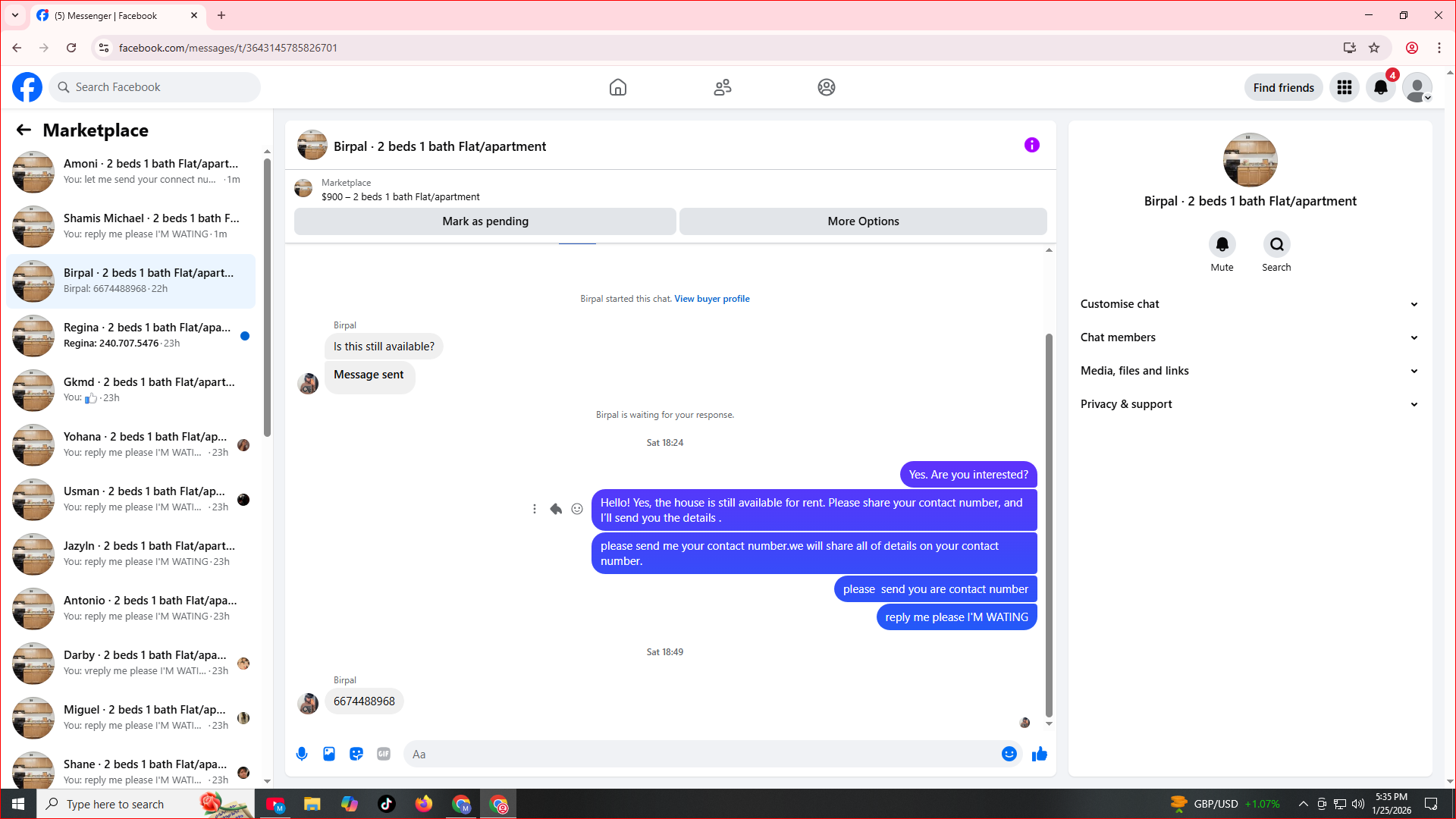Screen dimensions: 1456x819
Task: Click the Windows taskbar search box
Action: (146, 804)
